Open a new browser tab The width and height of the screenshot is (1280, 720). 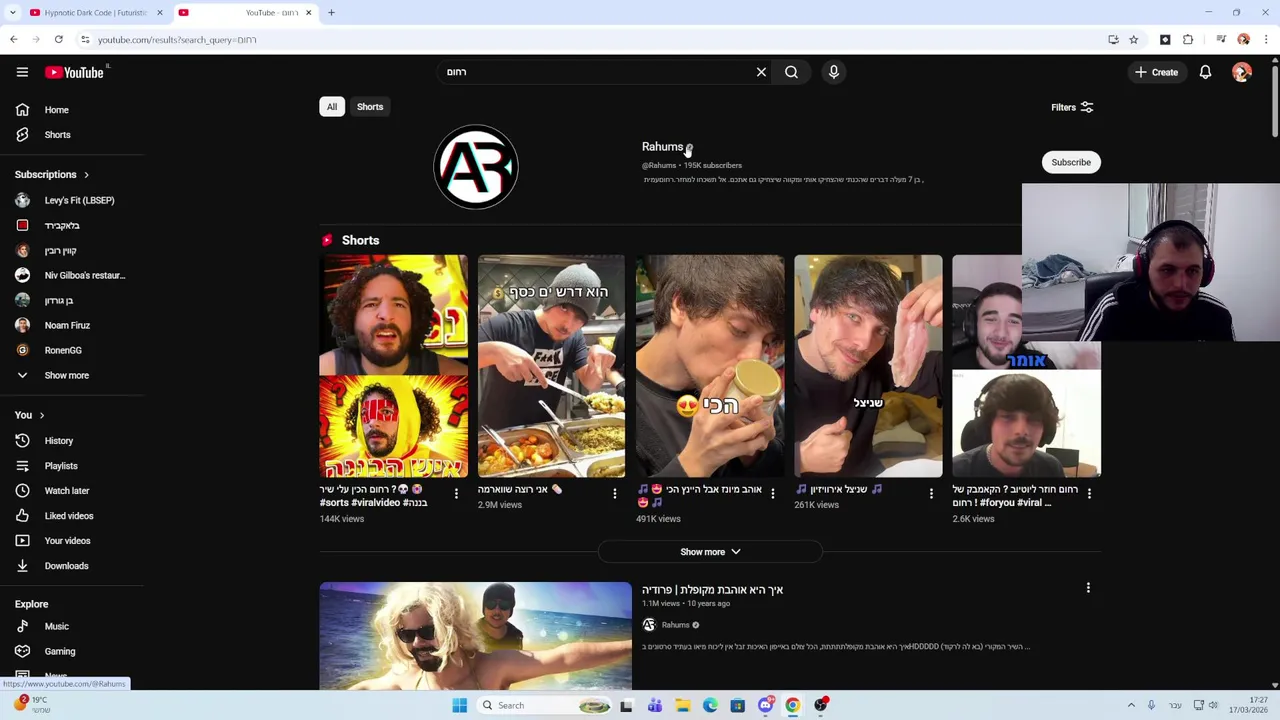point(331,13)
